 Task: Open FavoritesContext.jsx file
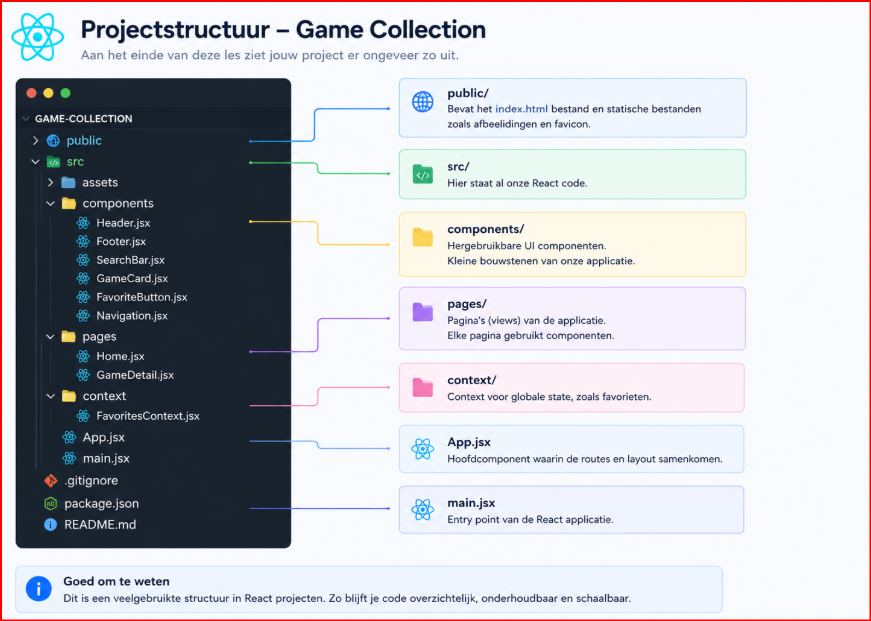click(148, 416)
